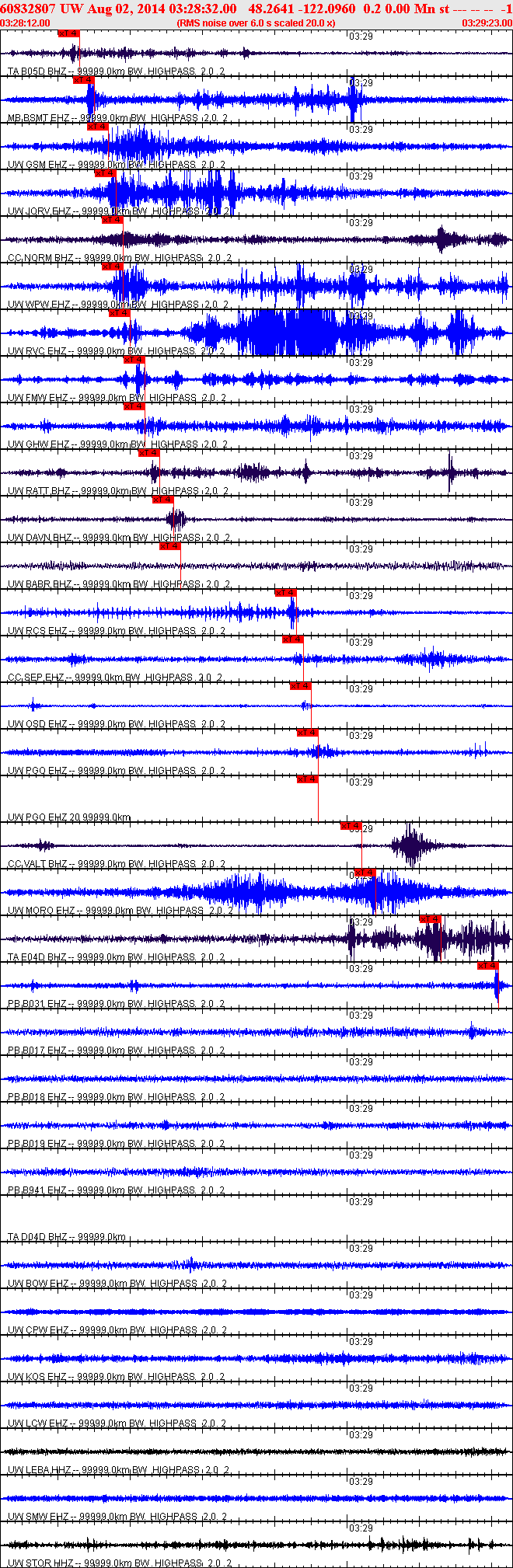This screenshot has height=1568, width=513.
Task: Click the 'UW RCS EHZ' label
Action: [37, 631]
